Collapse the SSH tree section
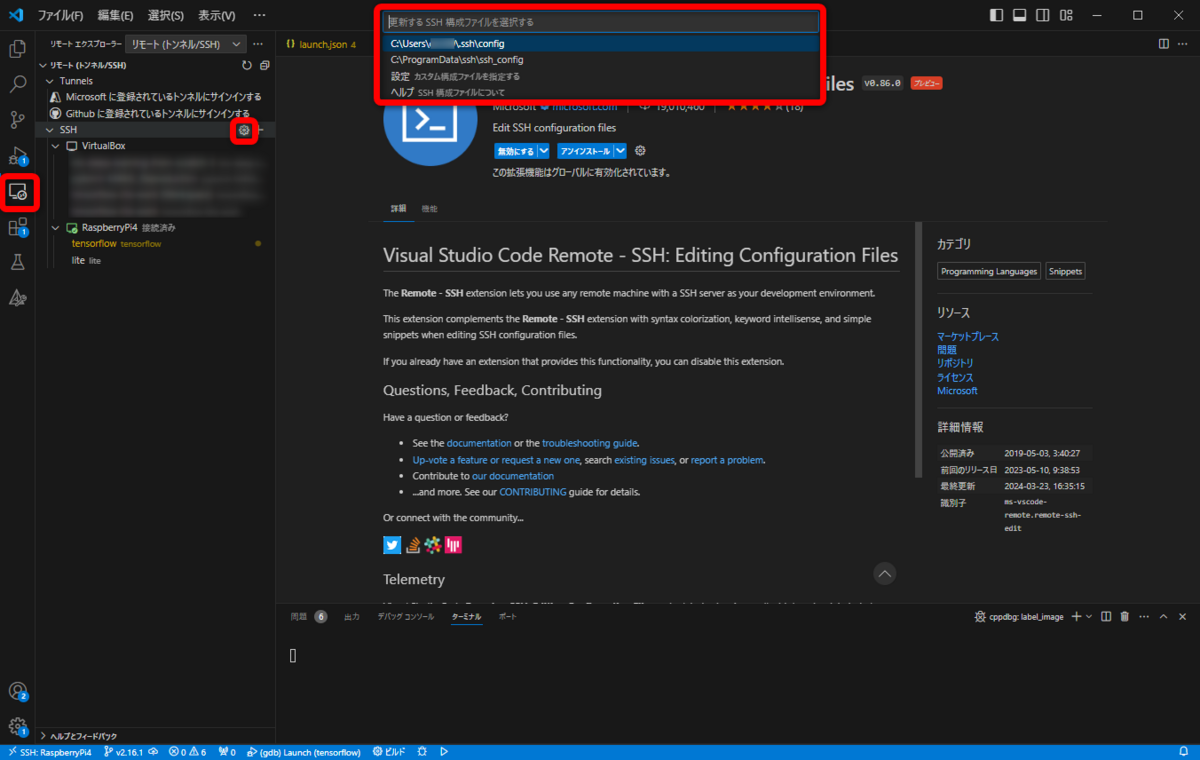Viewport: 1200px width, 760px height. (x=51, y=130)
